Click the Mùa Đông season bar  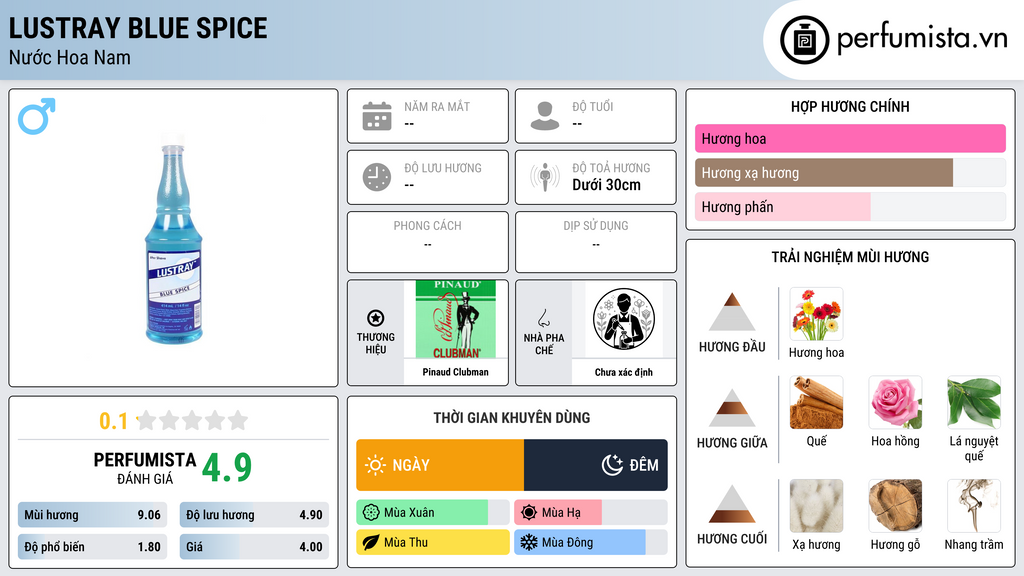[x=591, y=542]
